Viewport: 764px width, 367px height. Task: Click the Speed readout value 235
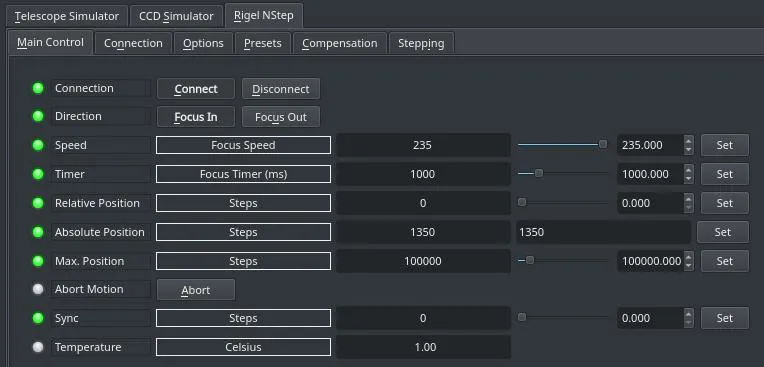[423, 145]
